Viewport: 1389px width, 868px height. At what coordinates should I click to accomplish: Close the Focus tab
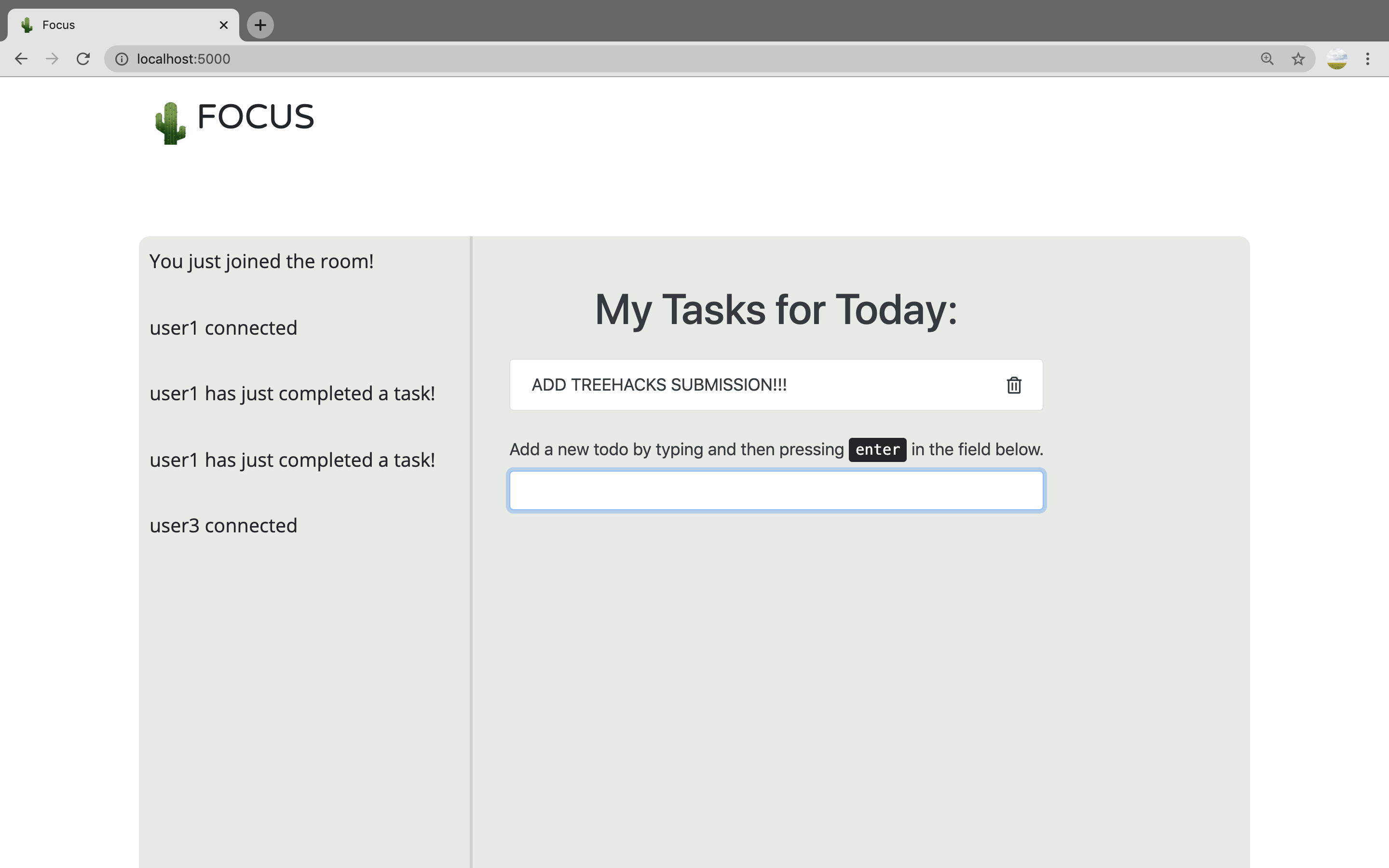(x=224, y=25)
